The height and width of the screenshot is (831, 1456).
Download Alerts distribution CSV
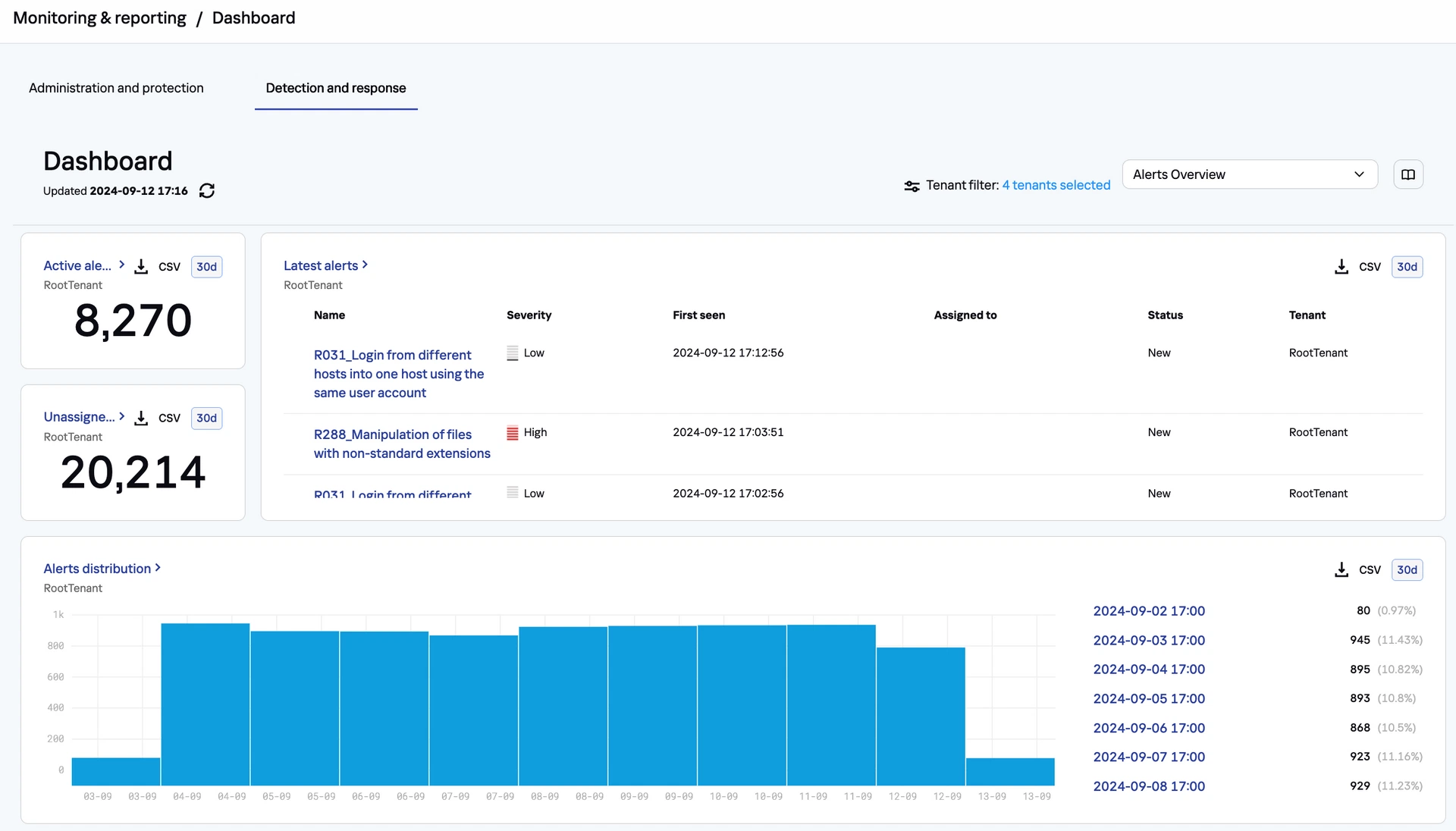pyautogui.click(x=1341, y=570)
